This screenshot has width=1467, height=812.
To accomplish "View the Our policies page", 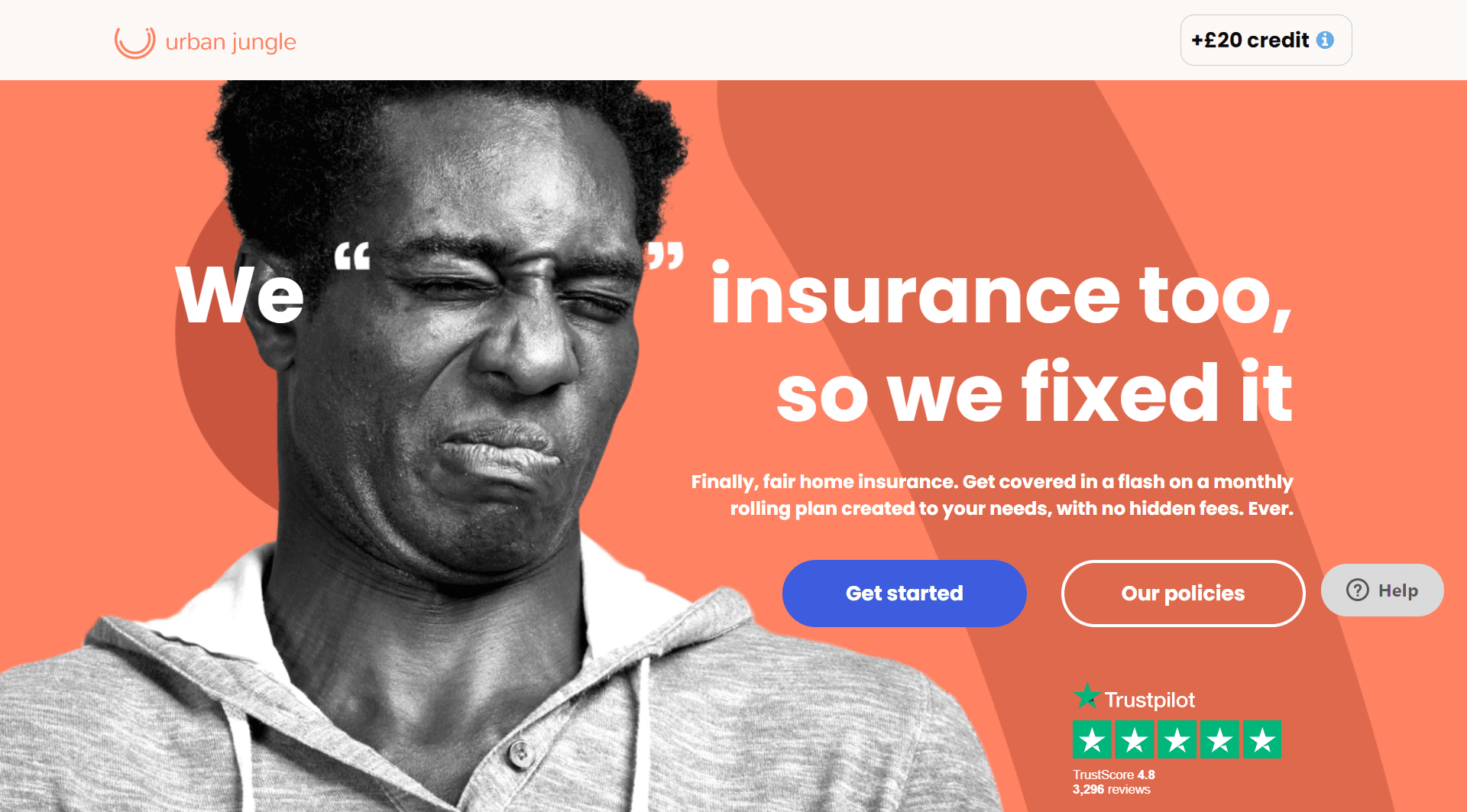I will [x=1183, y=594].
